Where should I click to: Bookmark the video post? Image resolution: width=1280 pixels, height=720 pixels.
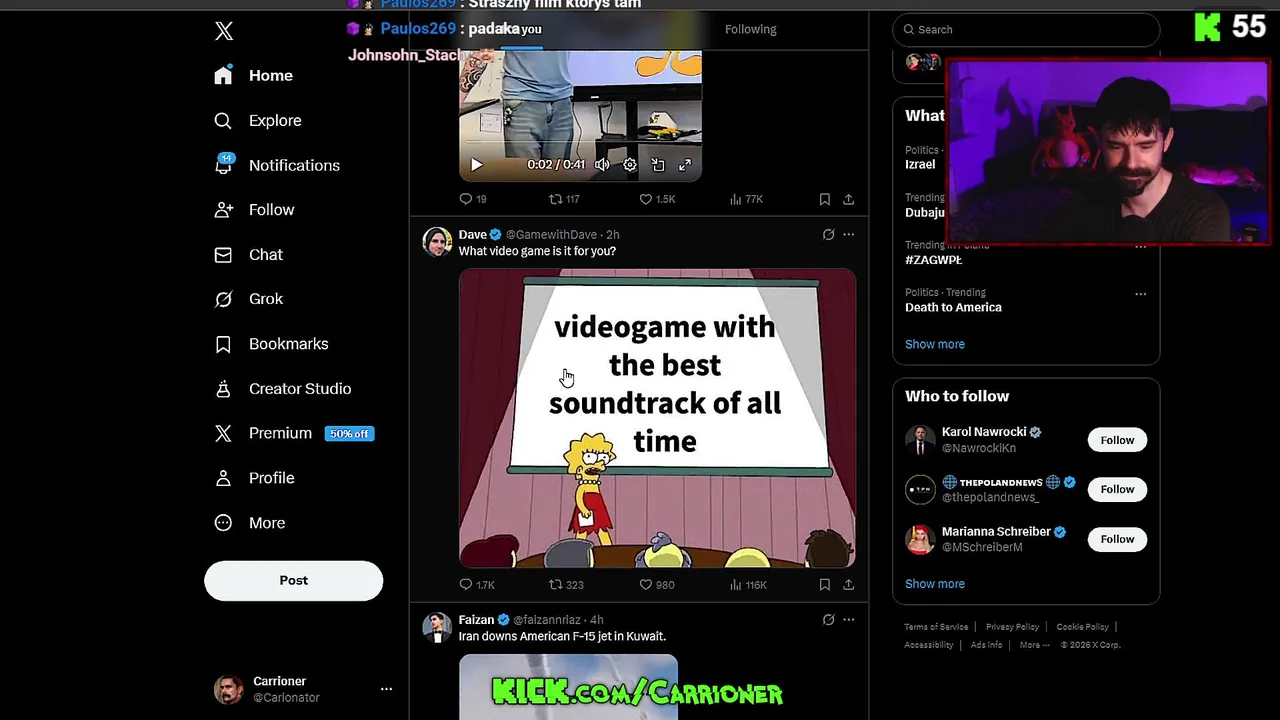pos(825,199)
